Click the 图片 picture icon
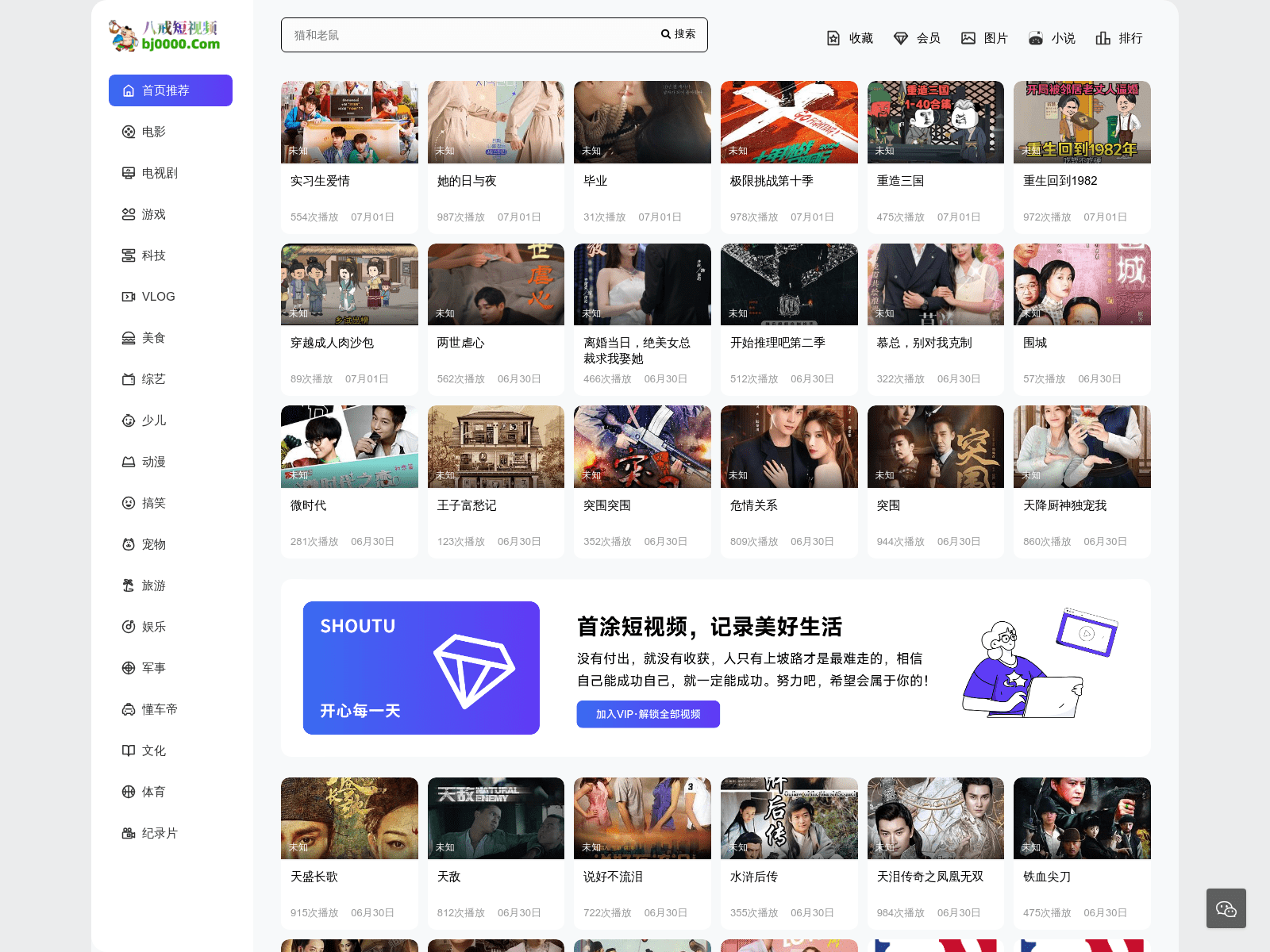This screenshot has height=952, width=1270. point(968,38)
